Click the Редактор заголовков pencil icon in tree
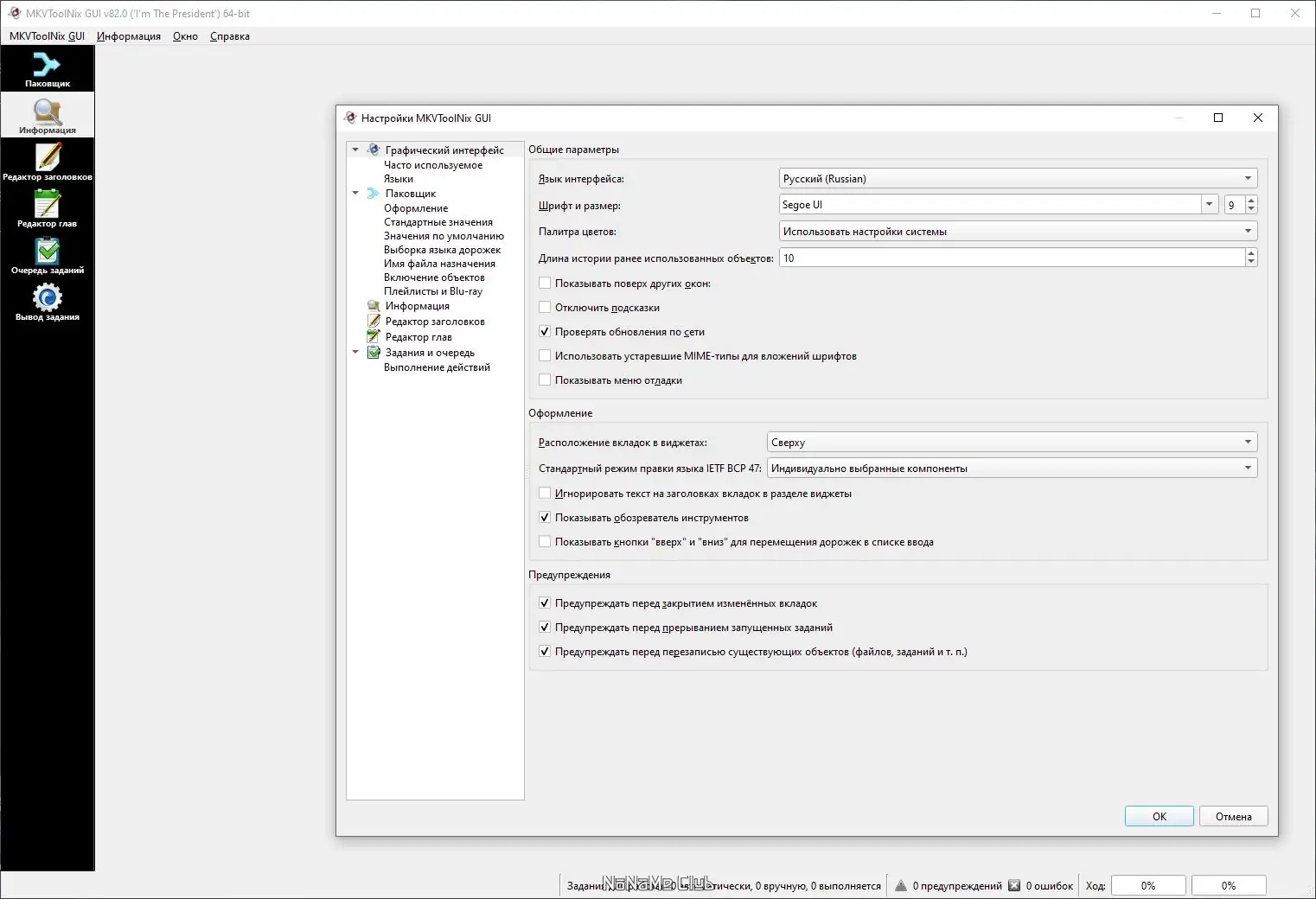The image size is (1316, 899). (x=374, y=322)
